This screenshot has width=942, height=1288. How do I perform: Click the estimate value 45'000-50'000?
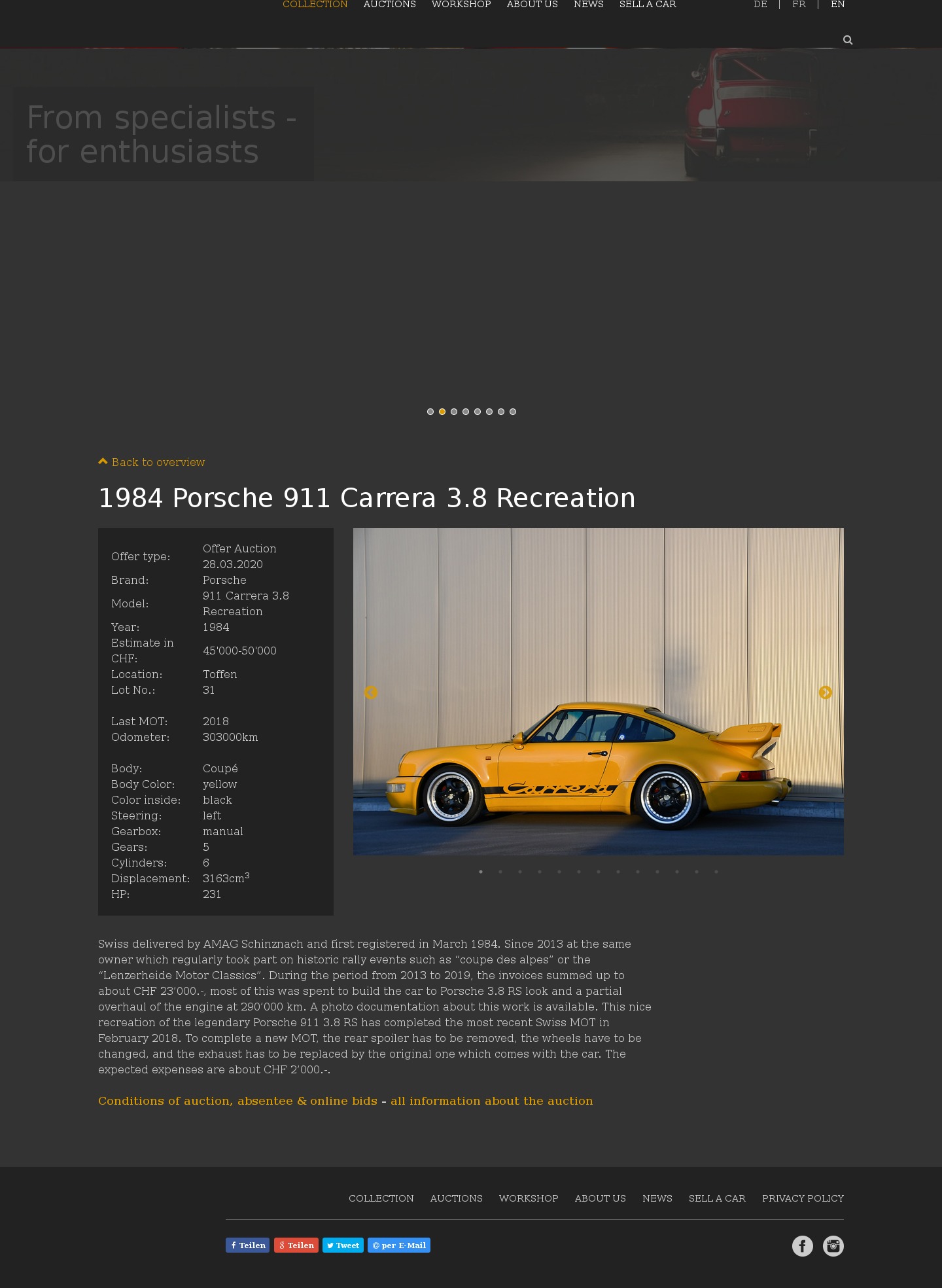[x=239, y=651]
